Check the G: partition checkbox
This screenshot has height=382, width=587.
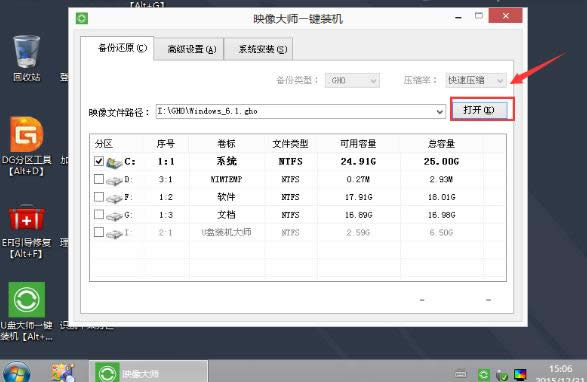pyautogui.click(x=99, y=214)
